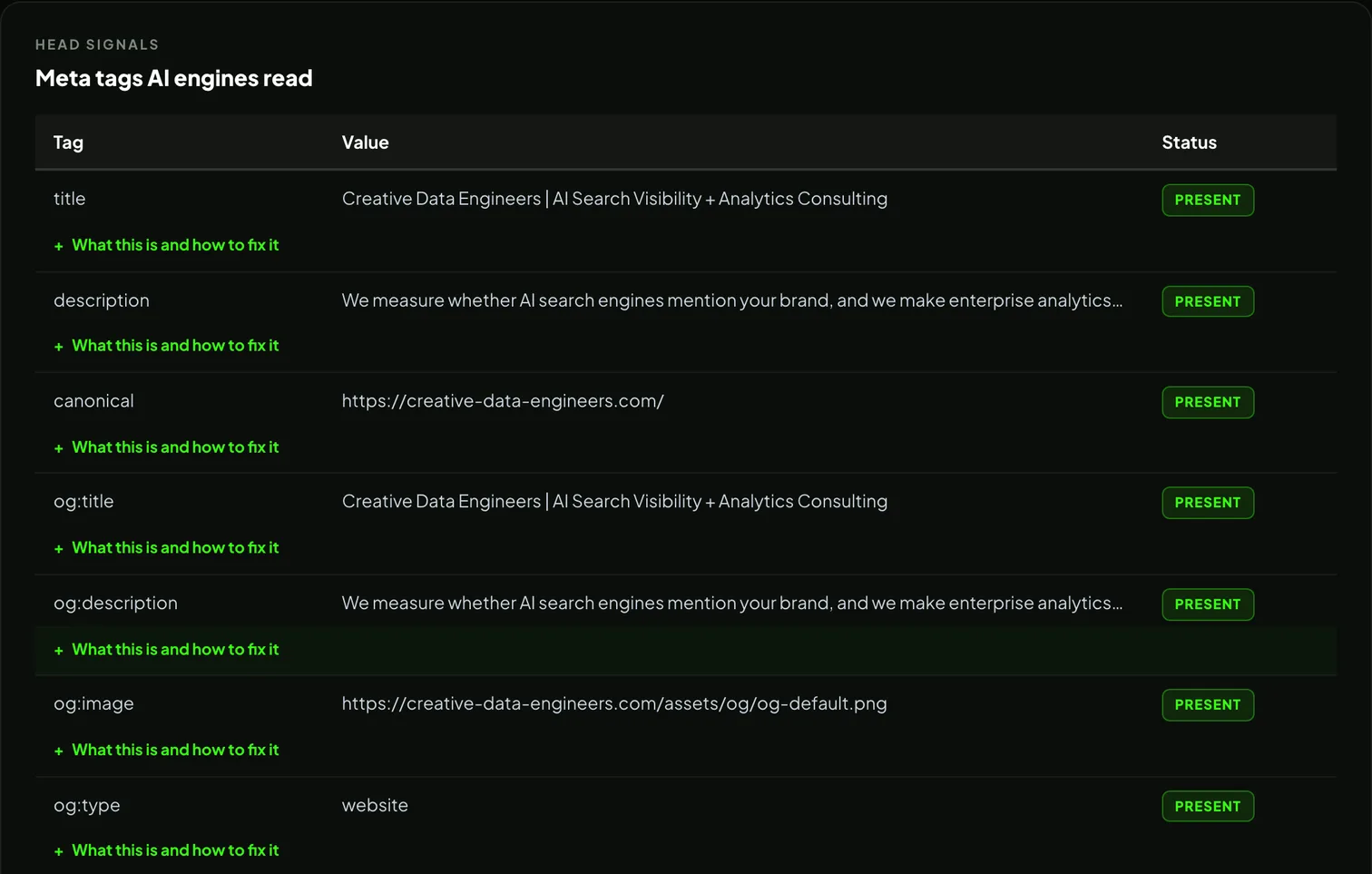The height and width of the screenshot is (874, 1372).
Task: Click the PRESENT badge in the og:image row
Action: pos(1208,705)
